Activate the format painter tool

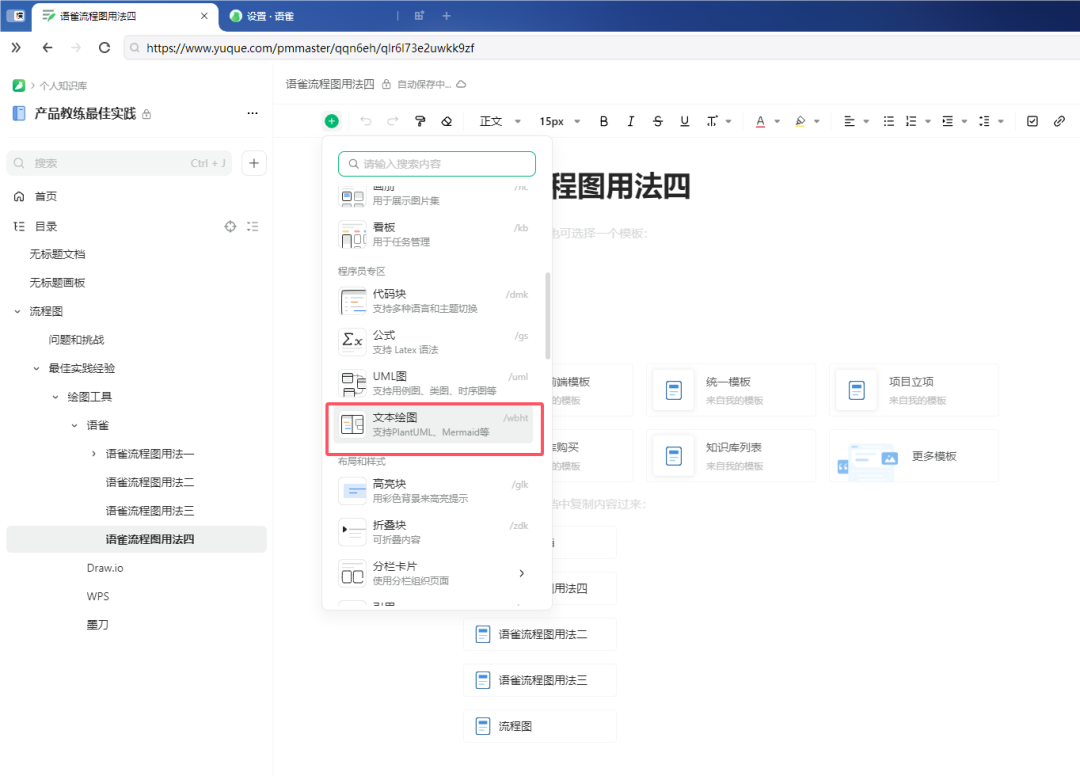tap(419, 121)
